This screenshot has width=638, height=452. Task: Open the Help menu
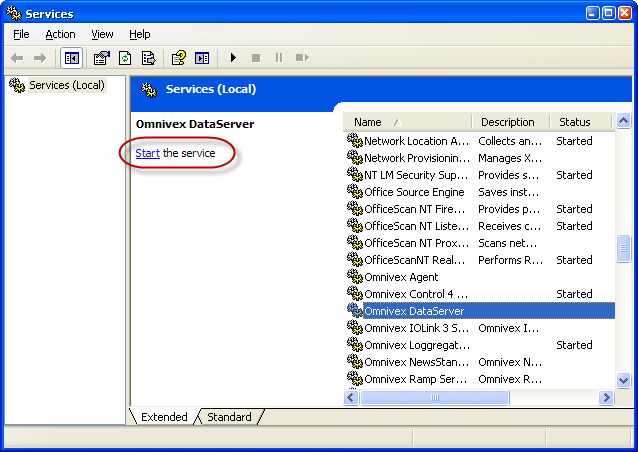140,35
